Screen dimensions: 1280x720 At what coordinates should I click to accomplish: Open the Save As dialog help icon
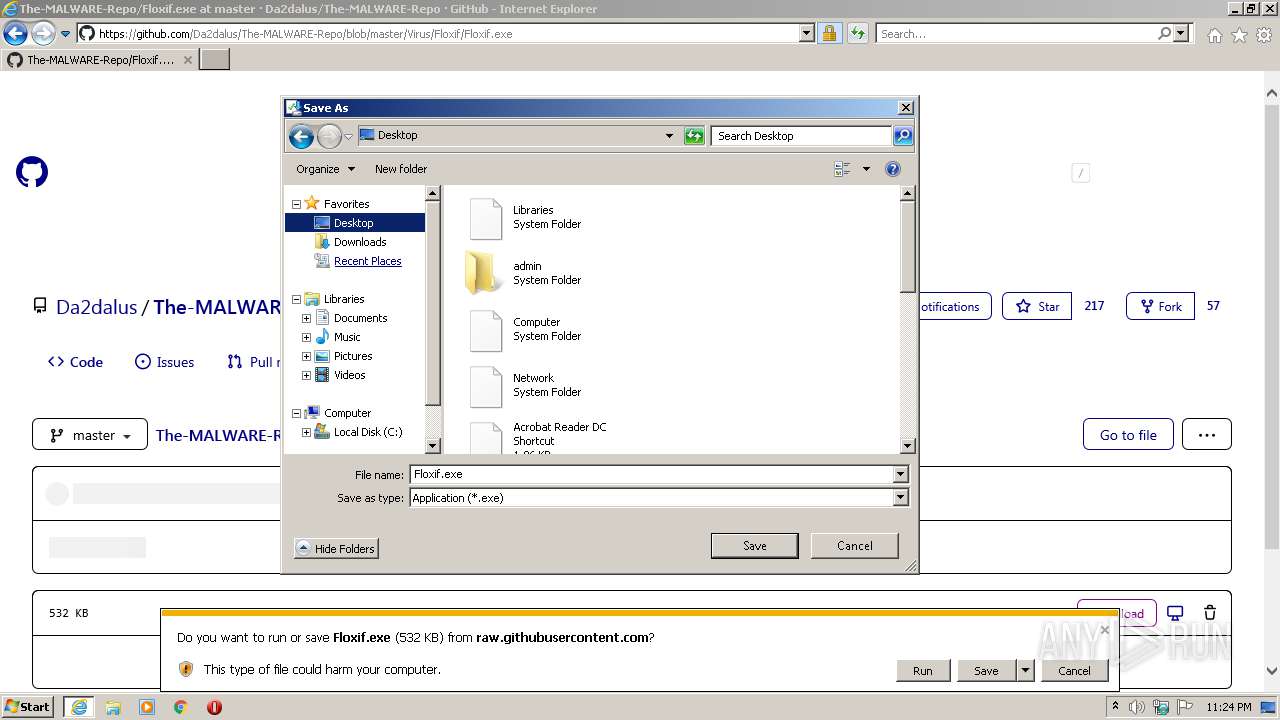[893, 169]
